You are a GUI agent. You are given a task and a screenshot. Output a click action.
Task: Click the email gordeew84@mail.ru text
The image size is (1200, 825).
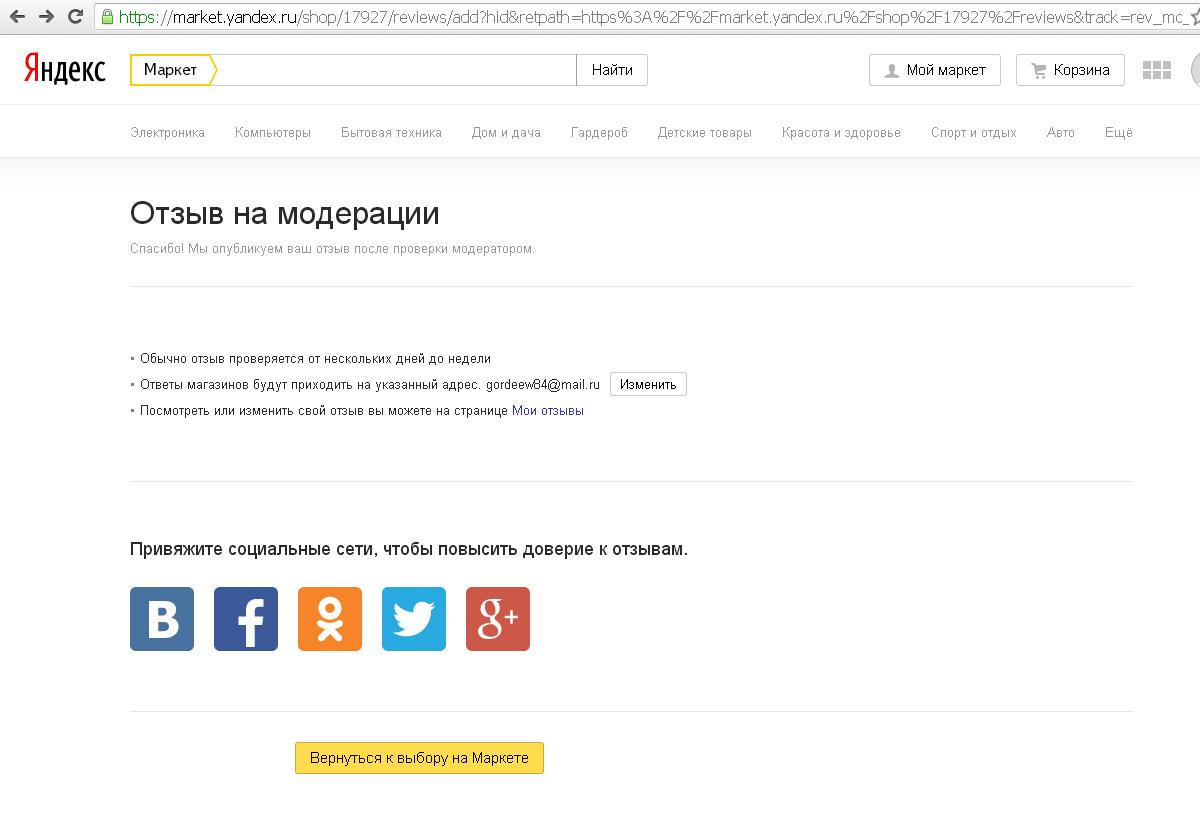pyautogui.click(x=543, y=384)
